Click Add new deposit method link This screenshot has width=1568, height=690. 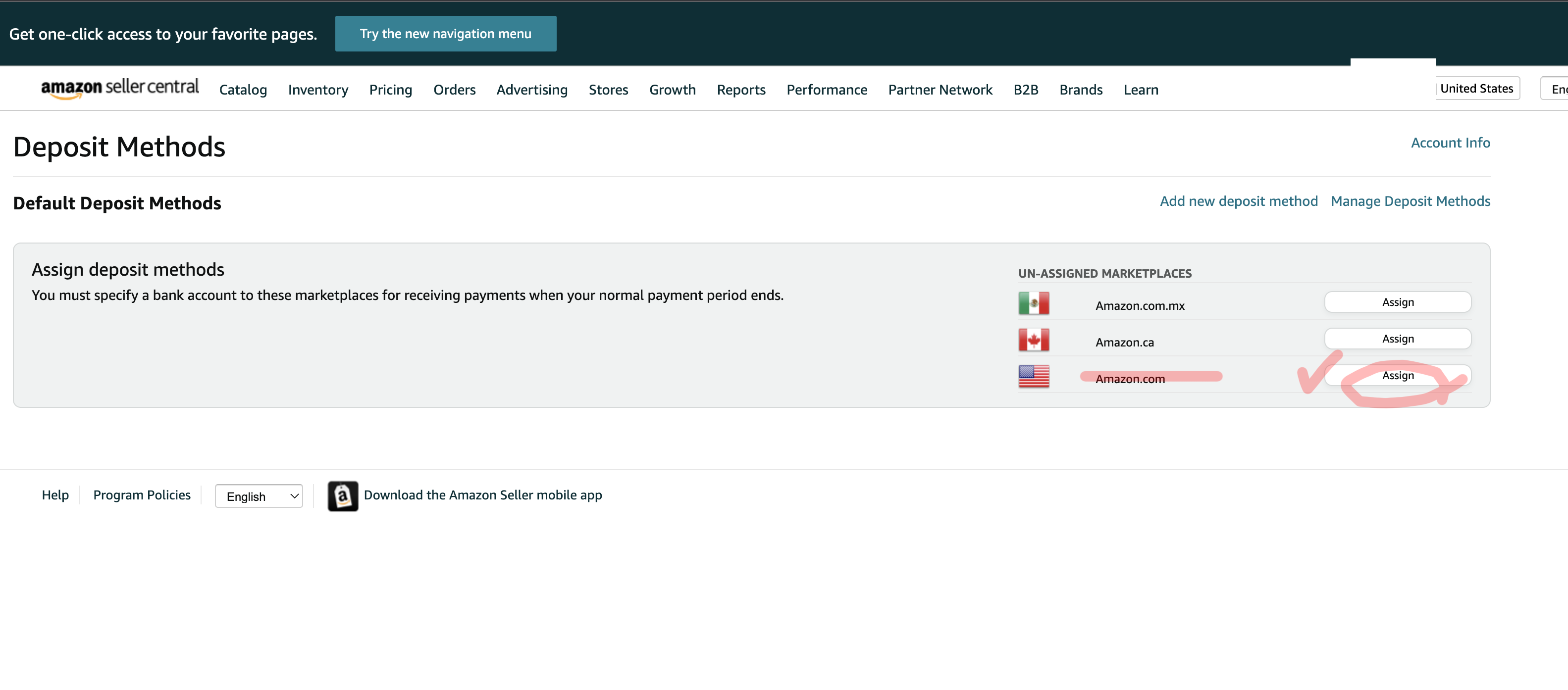coord(1238,201)
